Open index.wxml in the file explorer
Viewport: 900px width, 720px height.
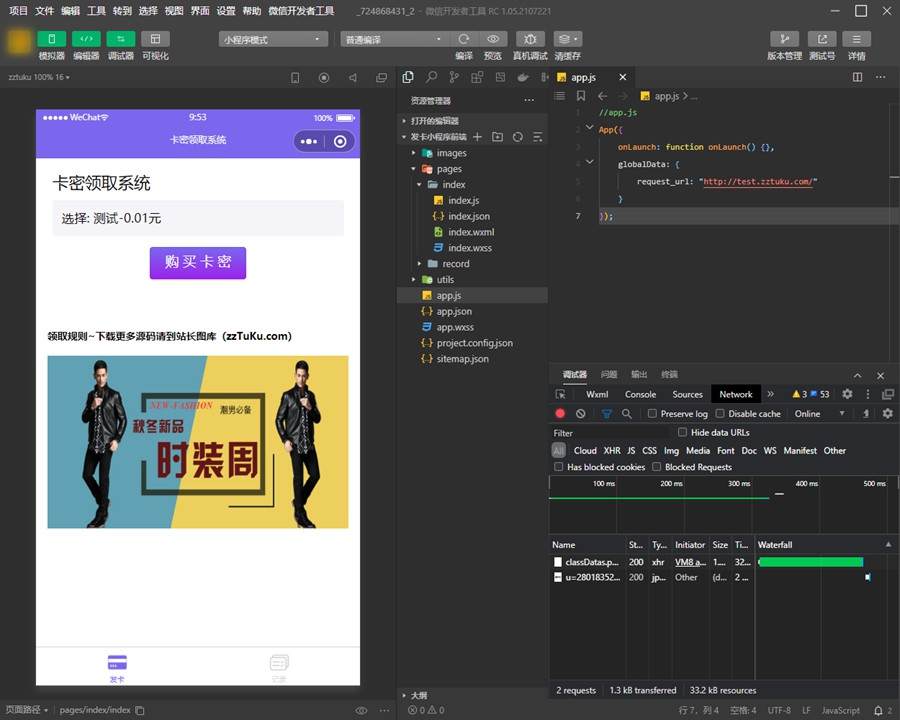click(470, 232)
